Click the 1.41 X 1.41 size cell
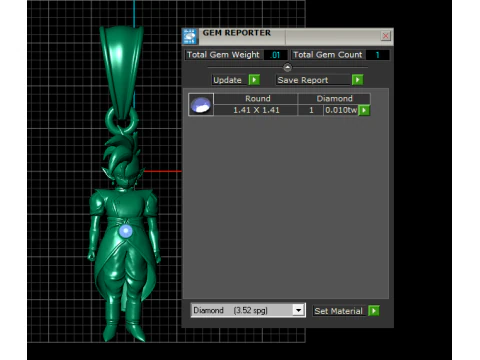The width and height of the screenshot is (480, 360). tap(256, 110)
